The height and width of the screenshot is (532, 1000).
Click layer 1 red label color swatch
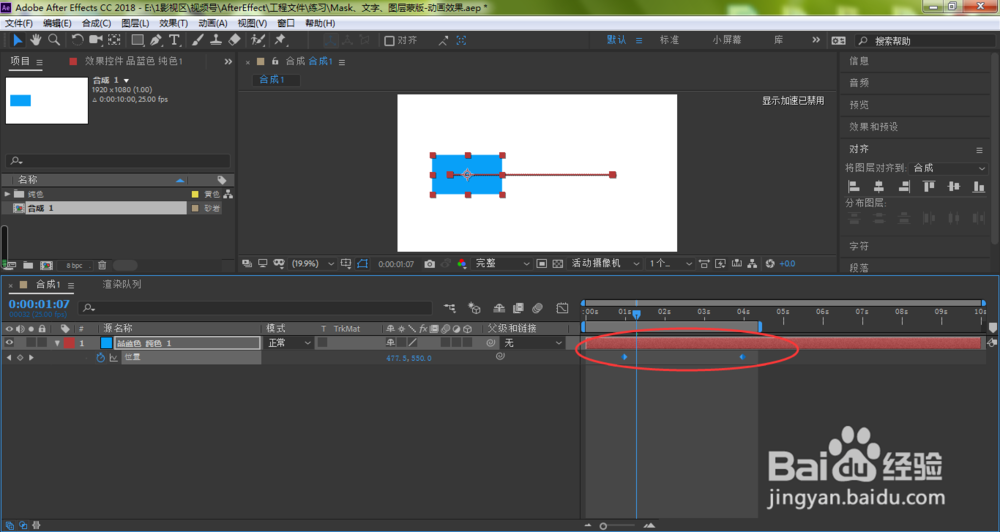tap(69, 343)
